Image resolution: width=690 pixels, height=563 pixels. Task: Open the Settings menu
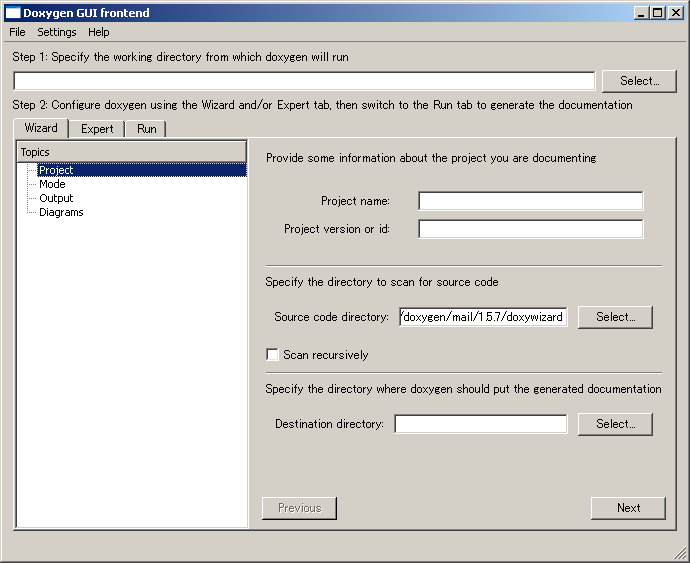coord(57,32)
